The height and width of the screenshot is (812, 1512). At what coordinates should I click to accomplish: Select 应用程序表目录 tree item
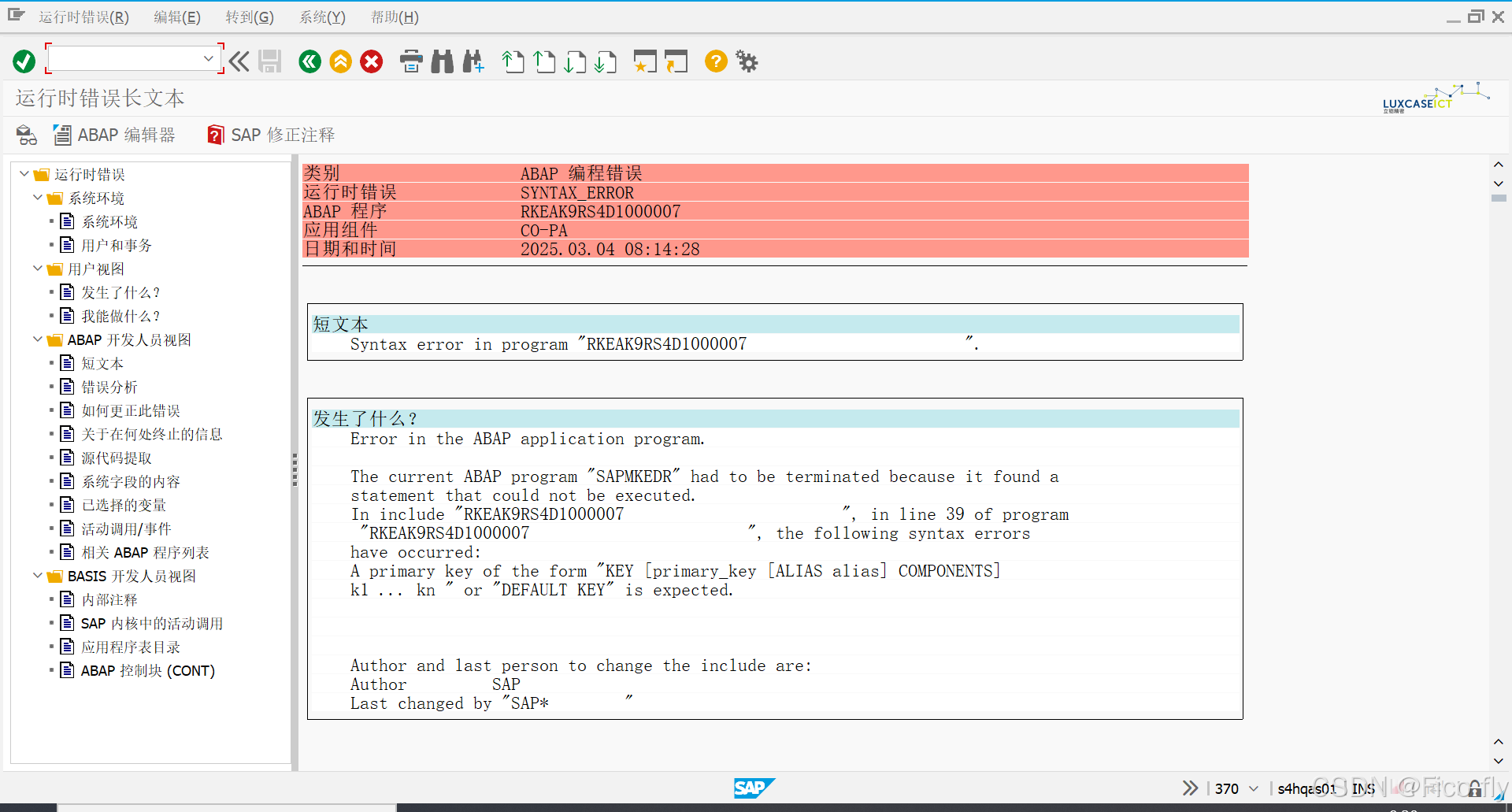[131, 647]
